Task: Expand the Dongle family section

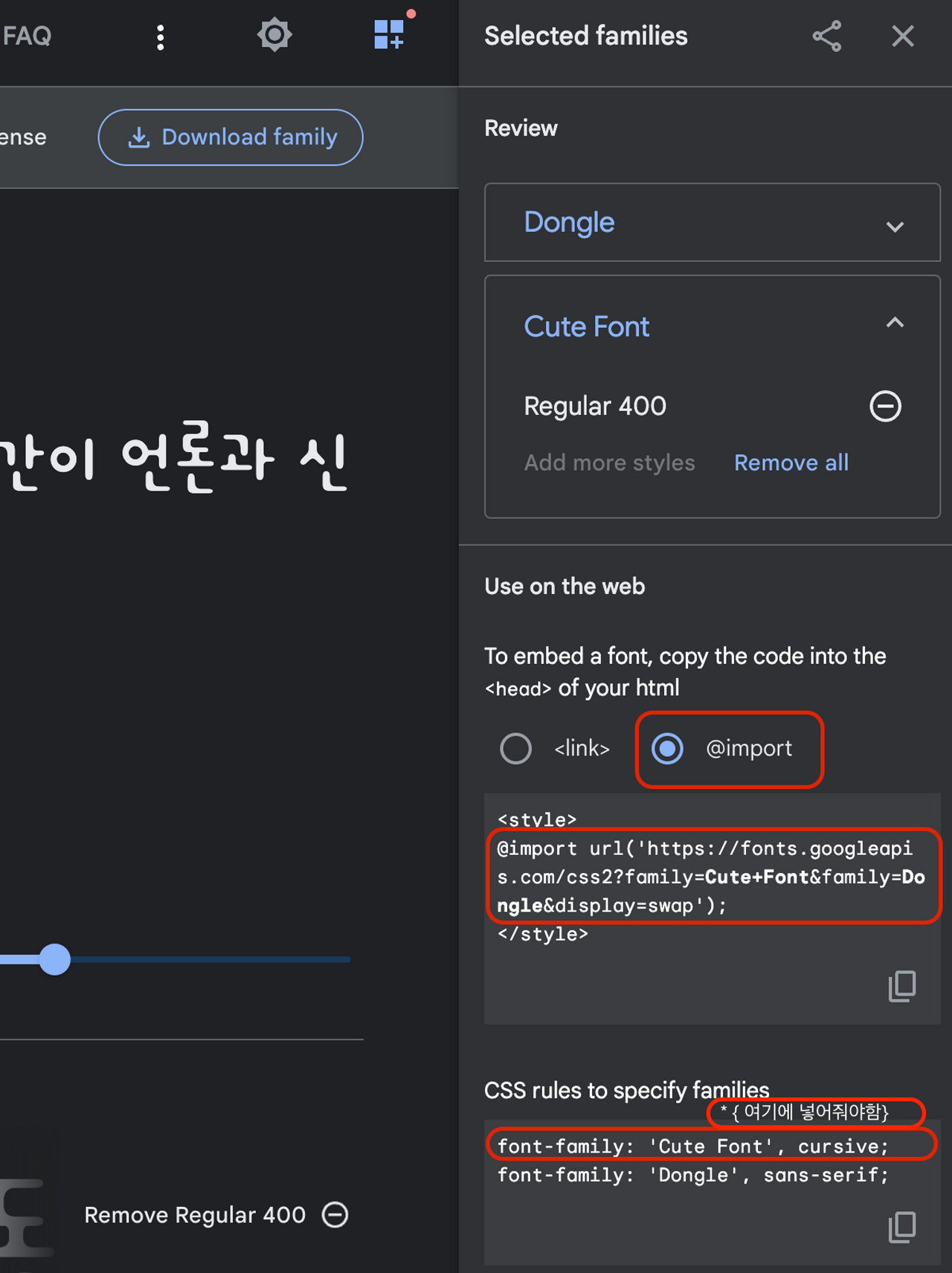Action: [x=895, y=227]
